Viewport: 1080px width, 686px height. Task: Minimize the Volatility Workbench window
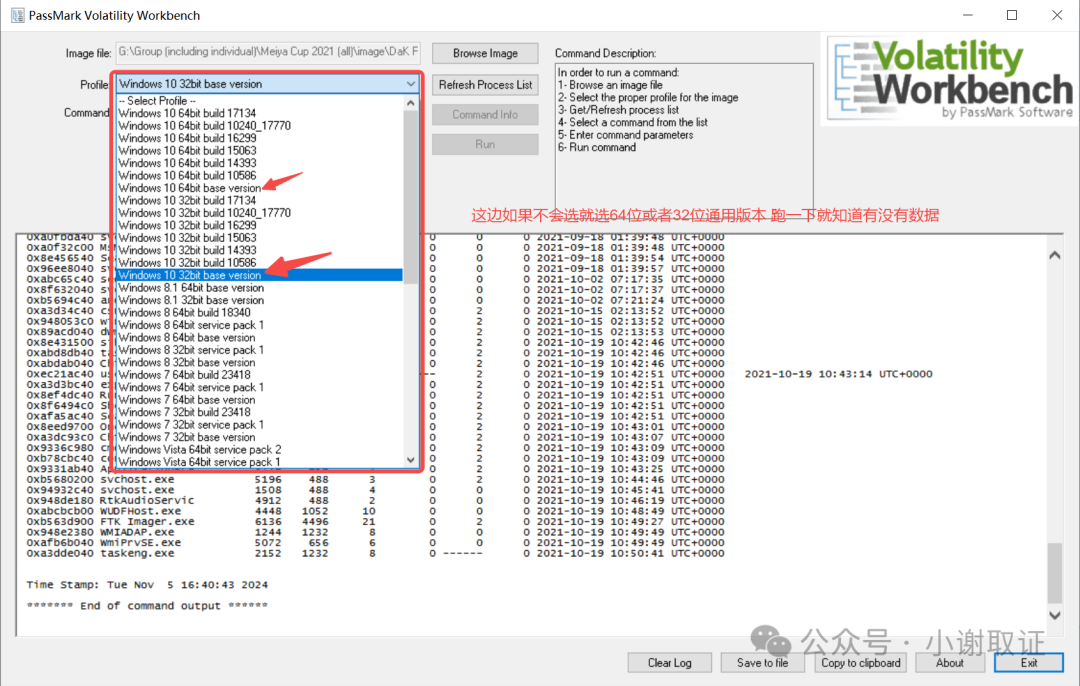pos(968,15)
